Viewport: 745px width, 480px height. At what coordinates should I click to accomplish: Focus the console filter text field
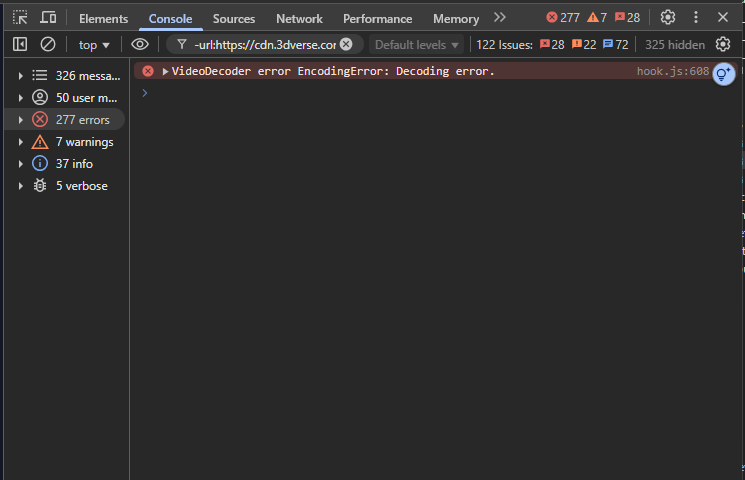click(265, 45)
